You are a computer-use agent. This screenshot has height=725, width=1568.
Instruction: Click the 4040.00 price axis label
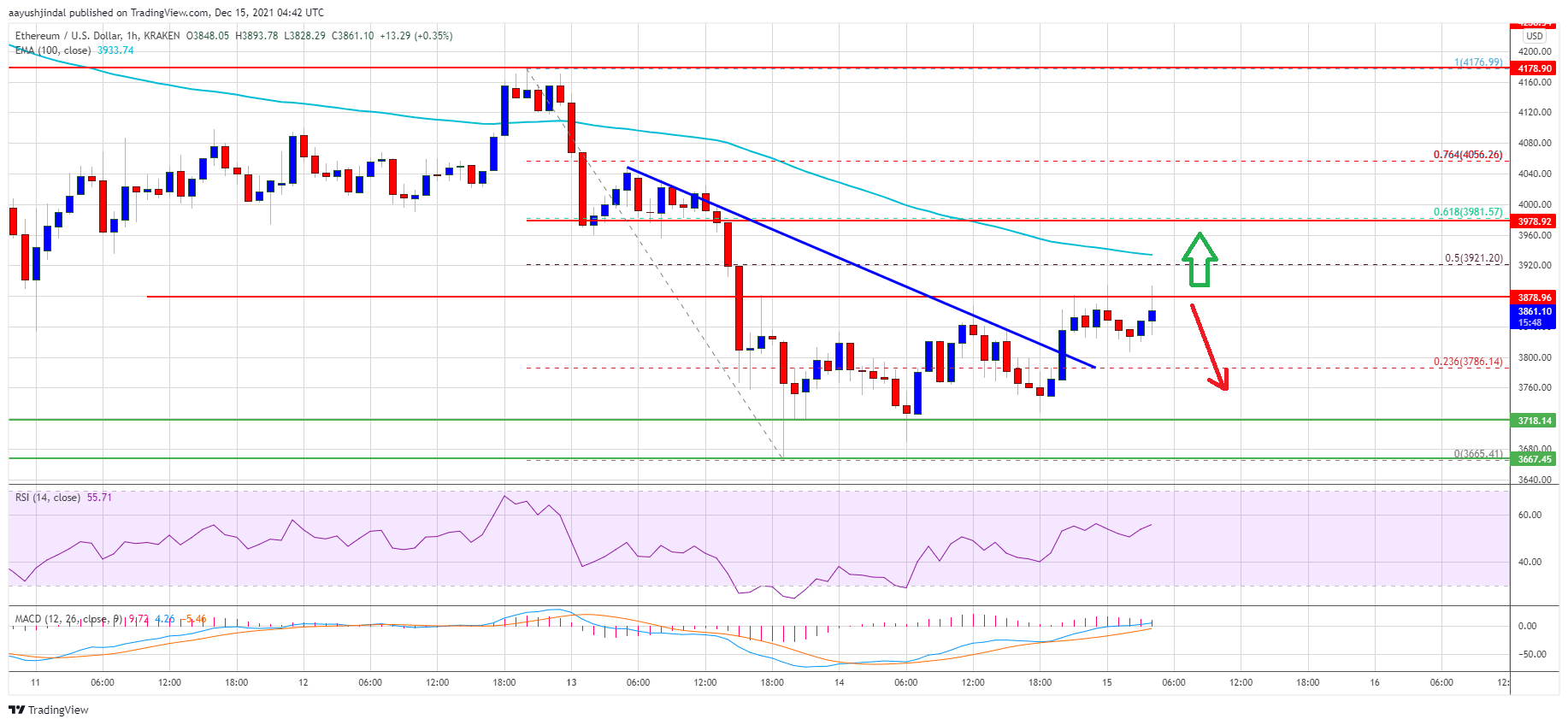pos(1535,174)
